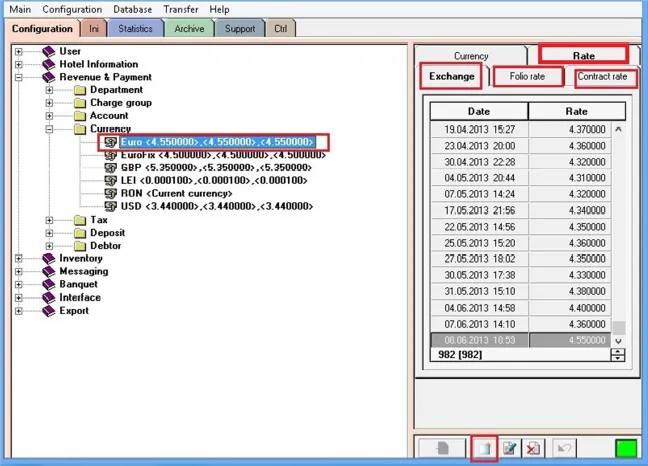Click the RON currency item icon
Screen dimensions: 648x466
click(x=110, y=193)
